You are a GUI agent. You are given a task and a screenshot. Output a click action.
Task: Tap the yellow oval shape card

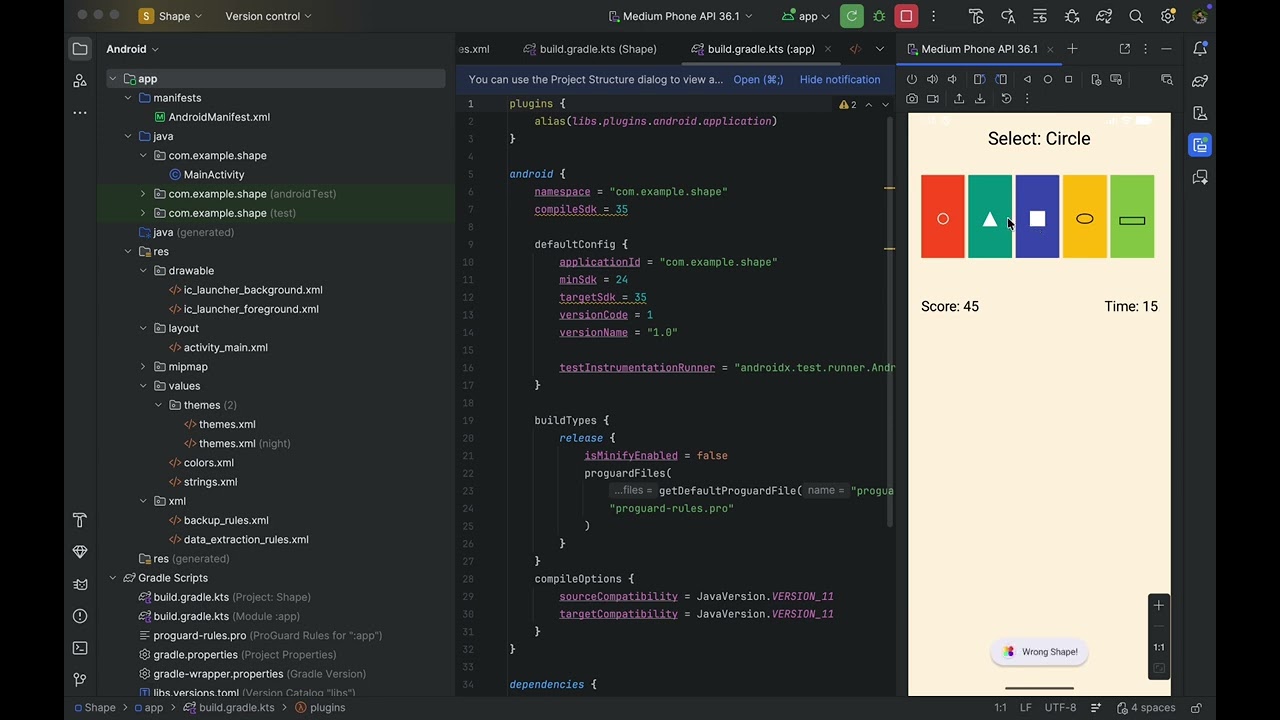click(1085, 217)
